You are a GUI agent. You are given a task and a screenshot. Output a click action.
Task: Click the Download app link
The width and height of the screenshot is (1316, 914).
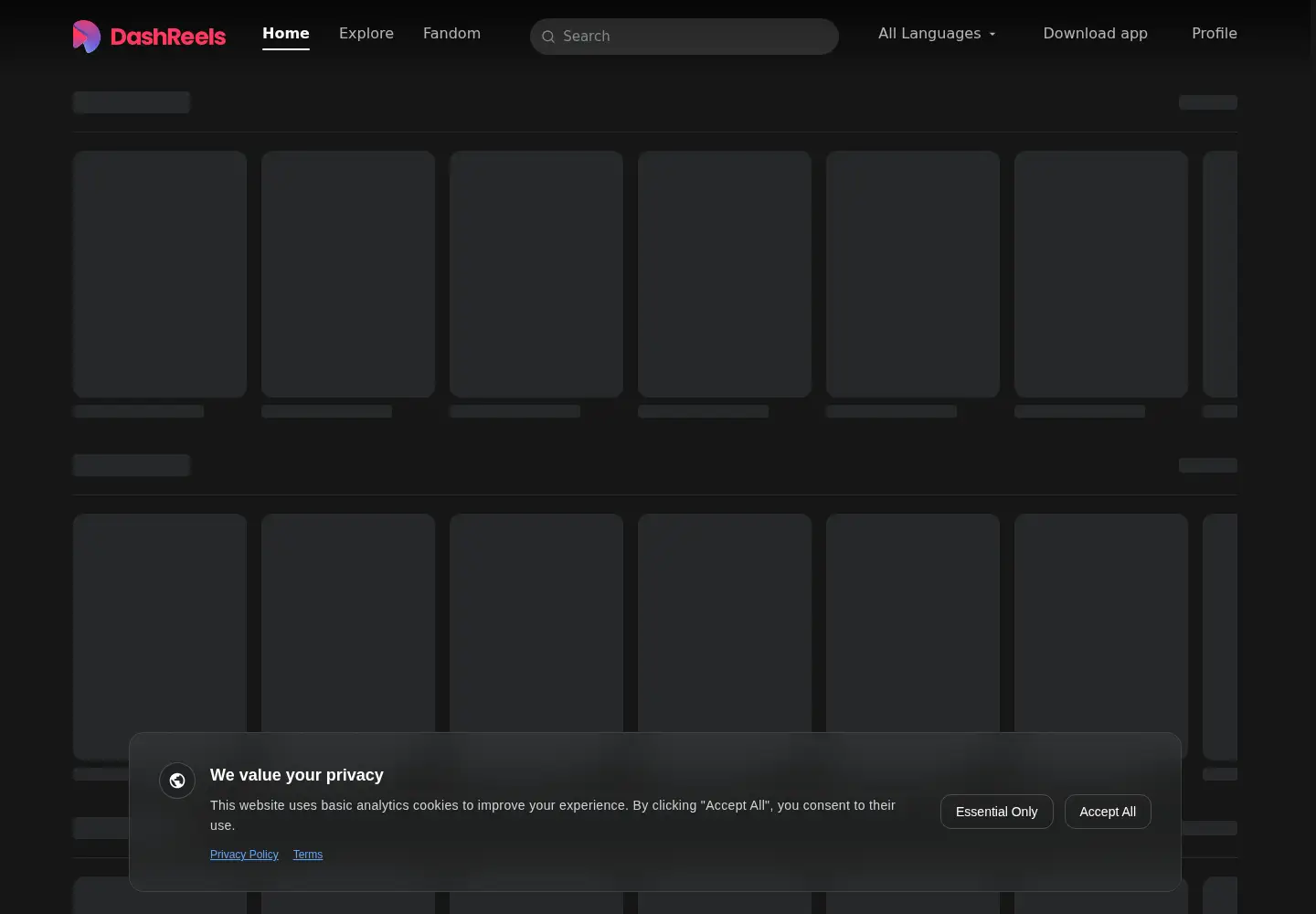click(1095, 34)
